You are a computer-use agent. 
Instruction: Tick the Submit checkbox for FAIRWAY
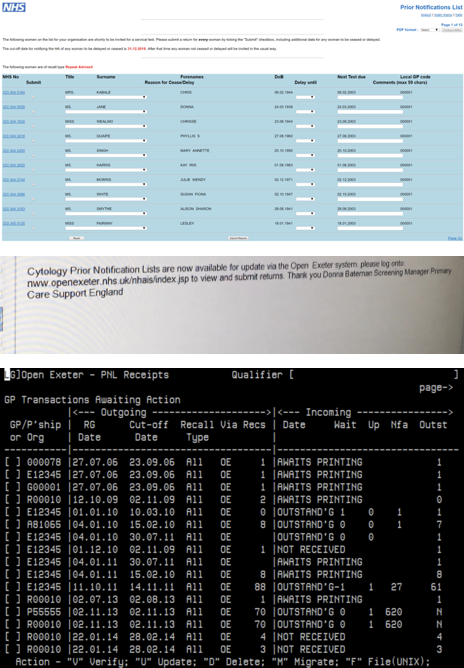click(33, 228)
